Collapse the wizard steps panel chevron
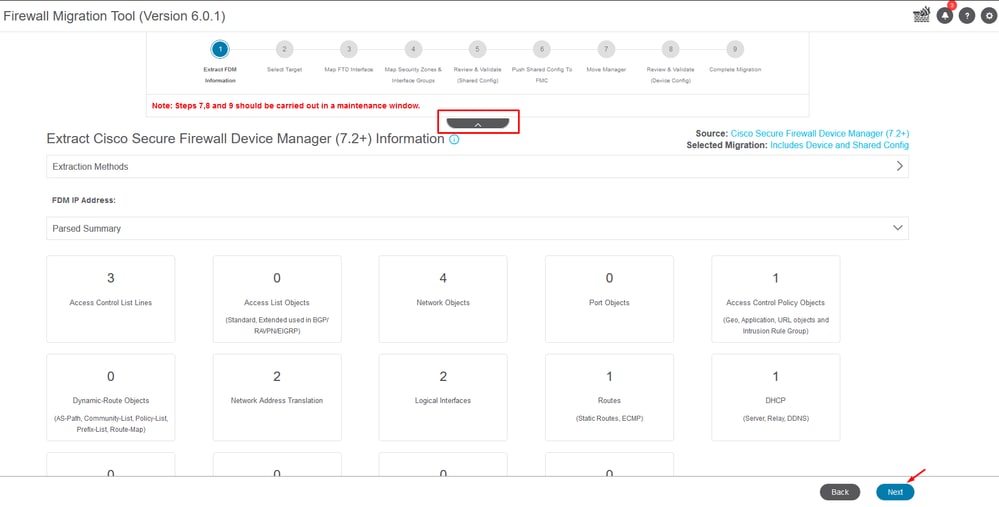 tap(478, 124)
